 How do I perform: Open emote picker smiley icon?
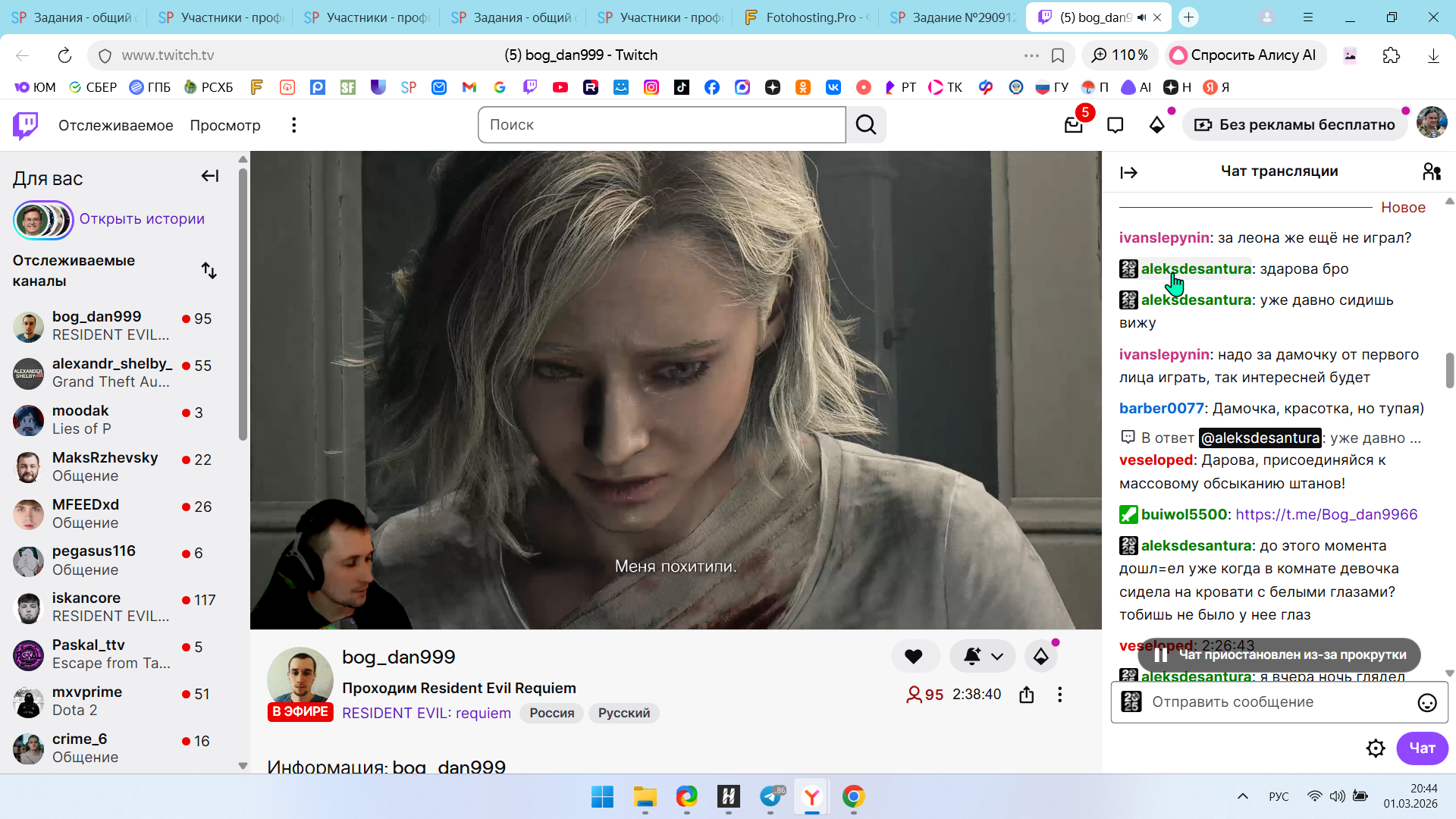point(1426,703)
